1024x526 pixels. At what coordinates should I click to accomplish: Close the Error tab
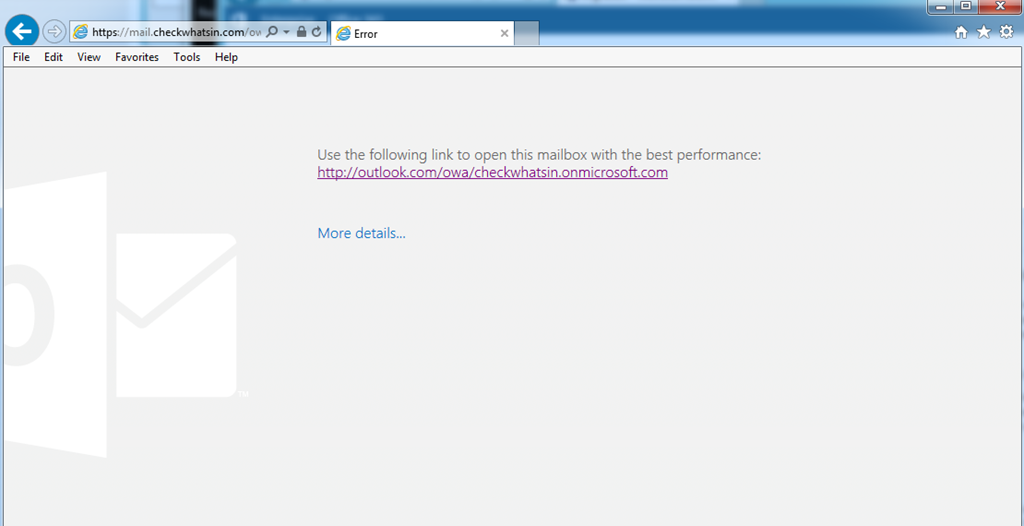(504, 33)
